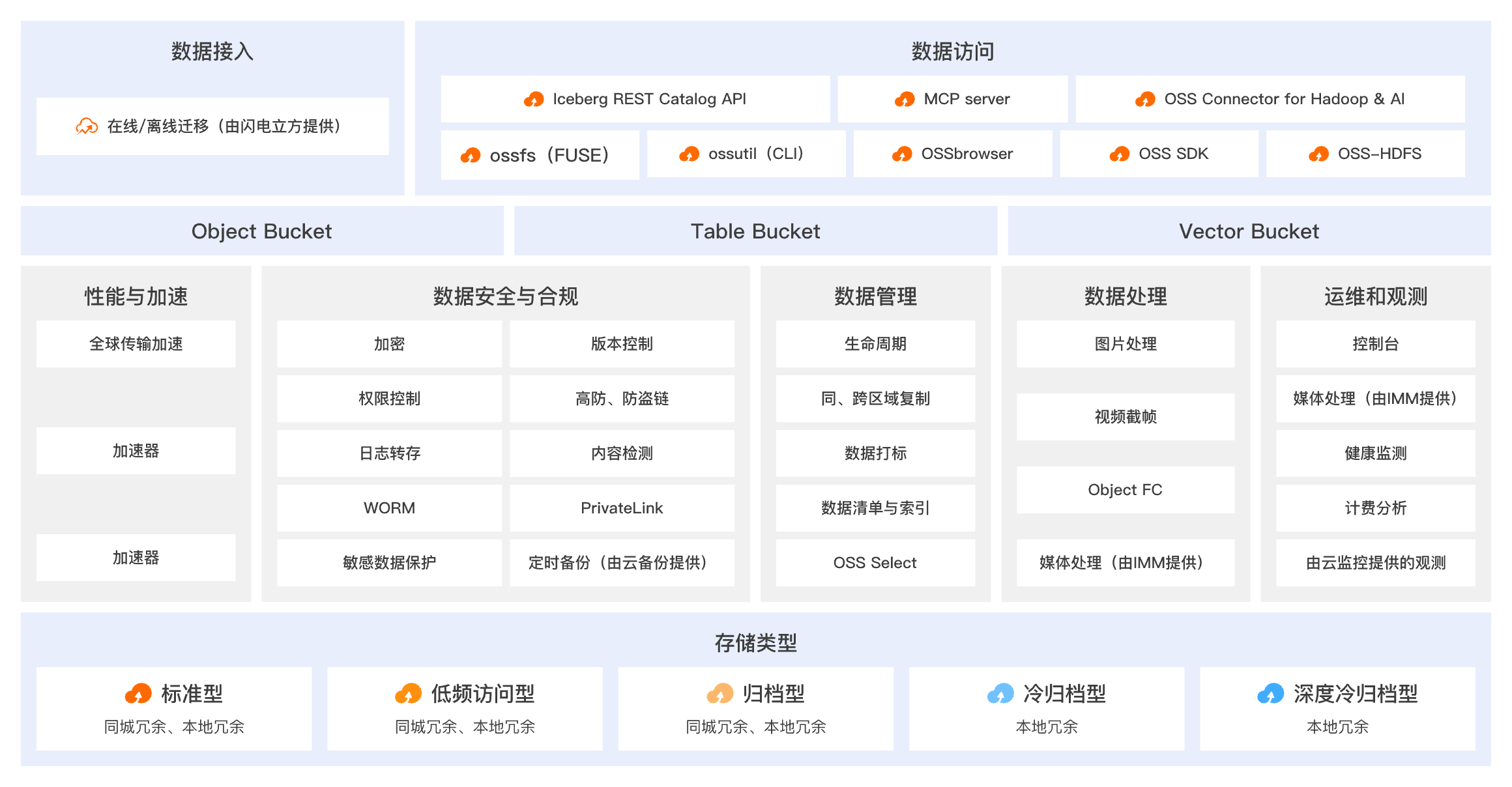This screenshot has height=787, width=1512.
Task: Open the 加密 feature box
Action: click(389, 344)
